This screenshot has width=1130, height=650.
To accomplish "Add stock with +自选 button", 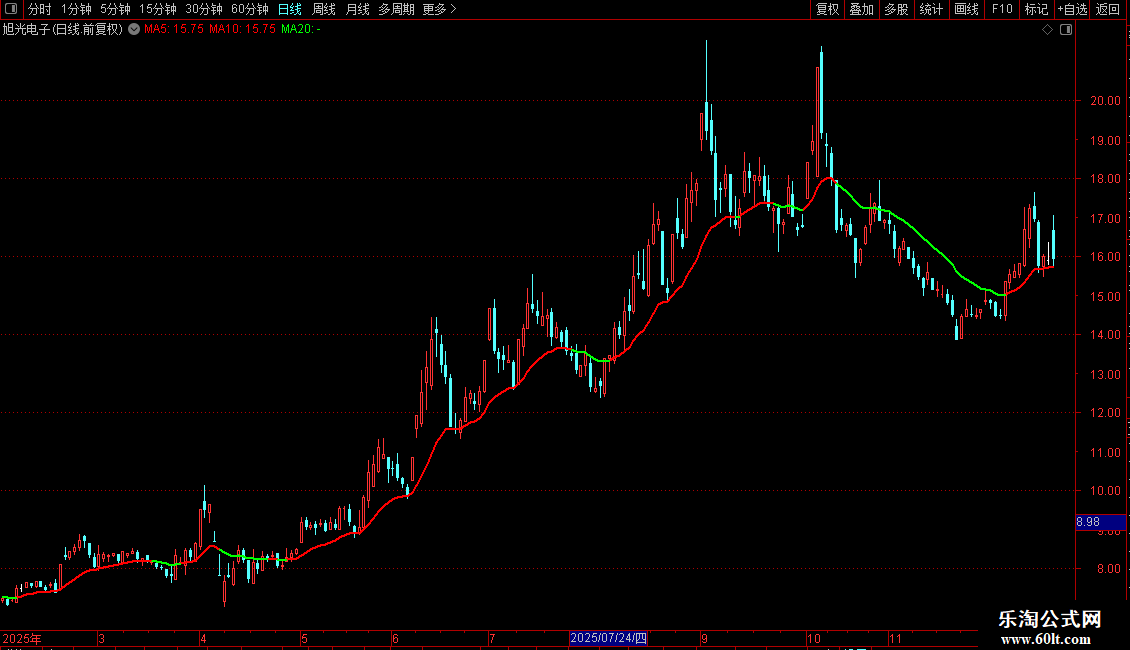I will 1072,9.
